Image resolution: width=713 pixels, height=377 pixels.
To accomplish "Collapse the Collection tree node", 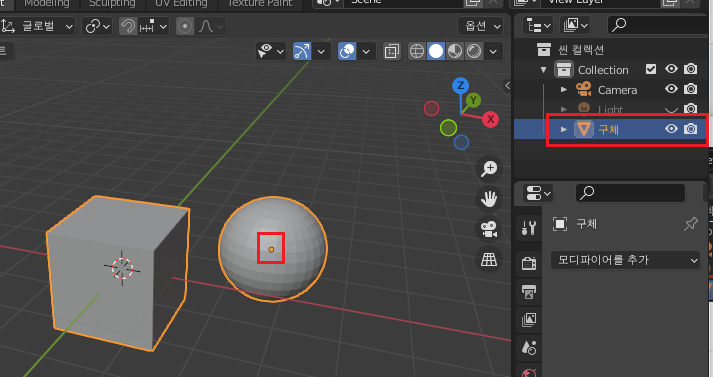I will [543, 70].
